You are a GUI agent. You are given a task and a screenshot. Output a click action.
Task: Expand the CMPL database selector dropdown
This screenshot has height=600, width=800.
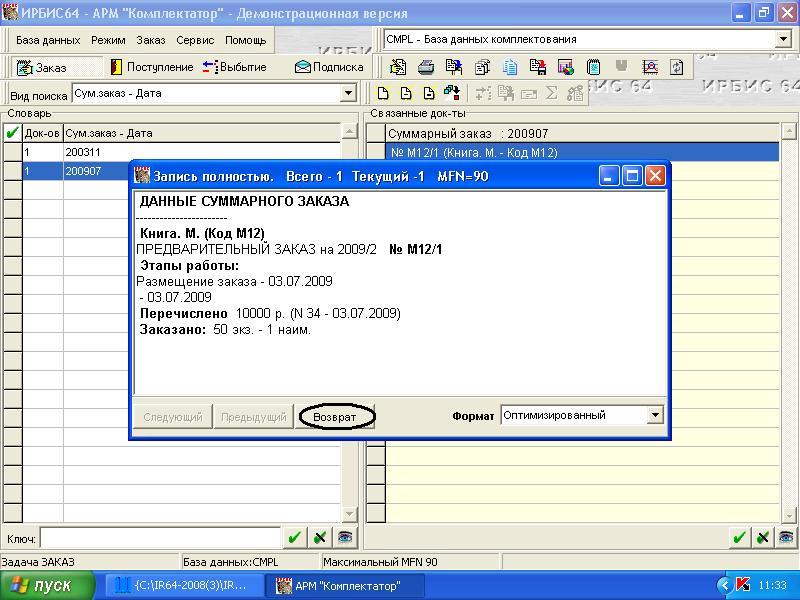pos(783,40)
